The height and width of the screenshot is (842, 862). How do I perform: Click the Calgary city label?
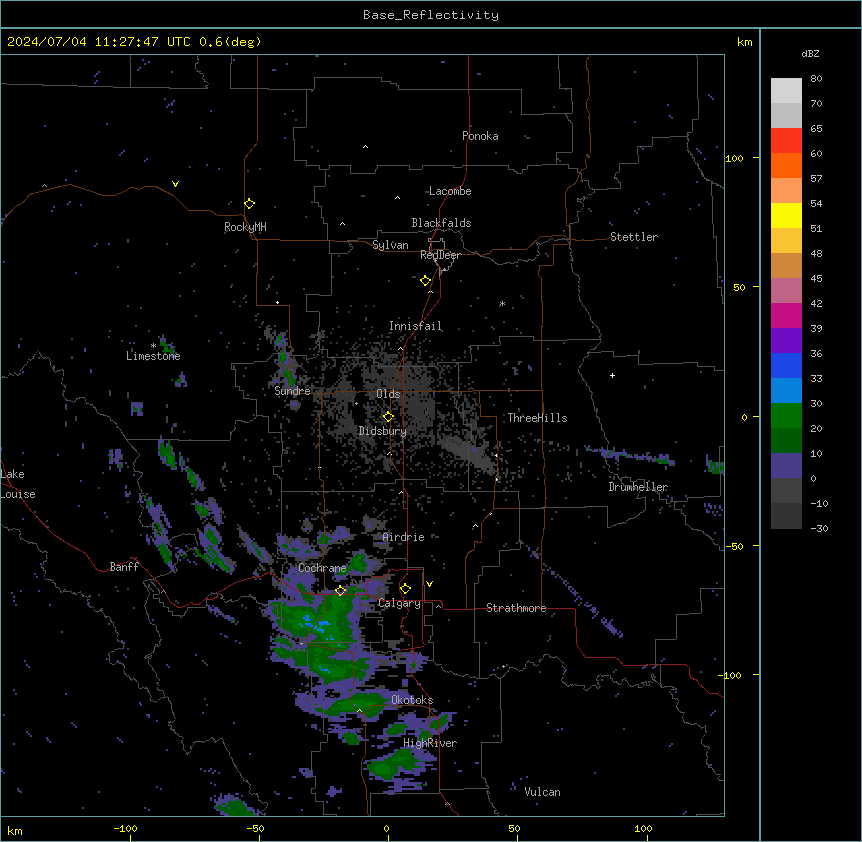(399, 603)
